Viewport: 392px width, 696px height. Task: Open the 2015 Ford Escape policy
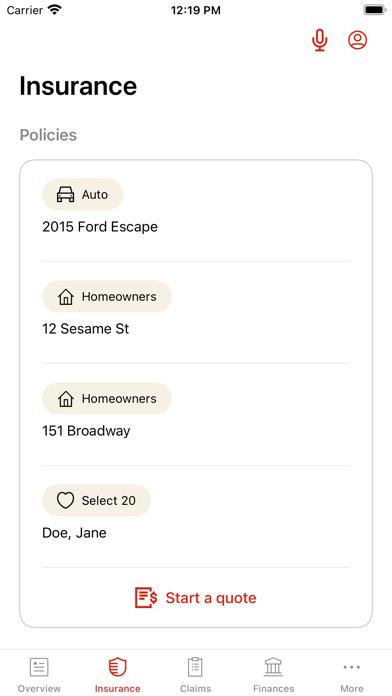[196, 210]
